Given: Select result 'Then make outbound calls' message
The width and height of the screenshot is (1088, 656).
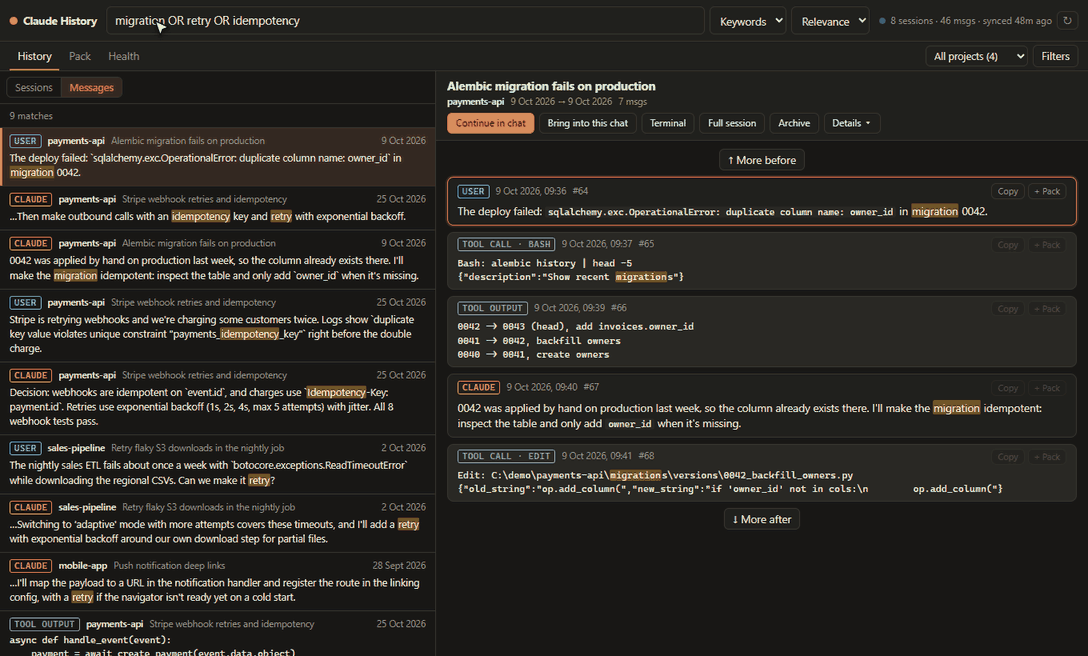Looking at the screenshot, I should [x=218, y=208].
